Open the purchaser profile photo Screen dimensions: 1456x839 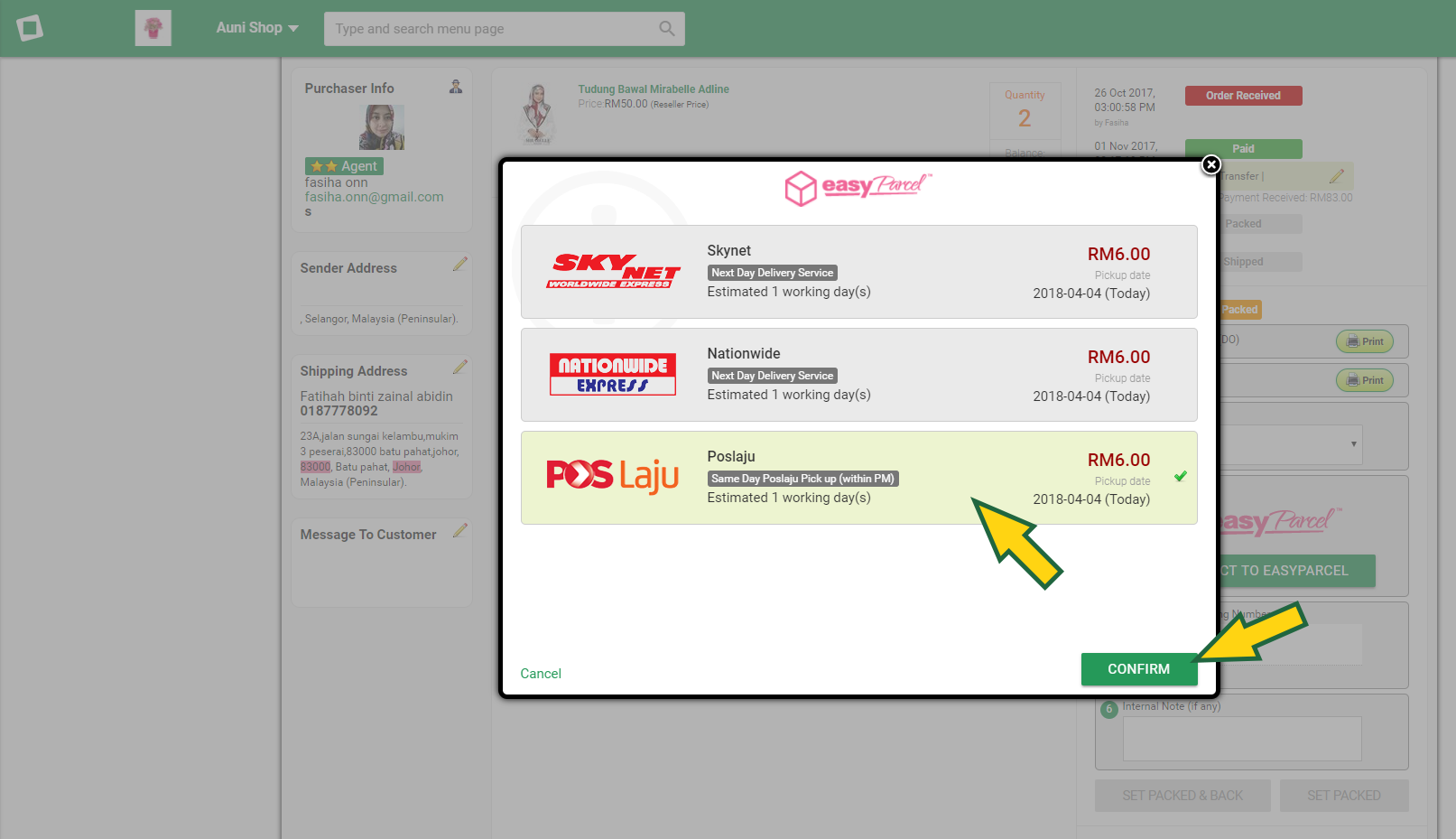click(381, 127)
